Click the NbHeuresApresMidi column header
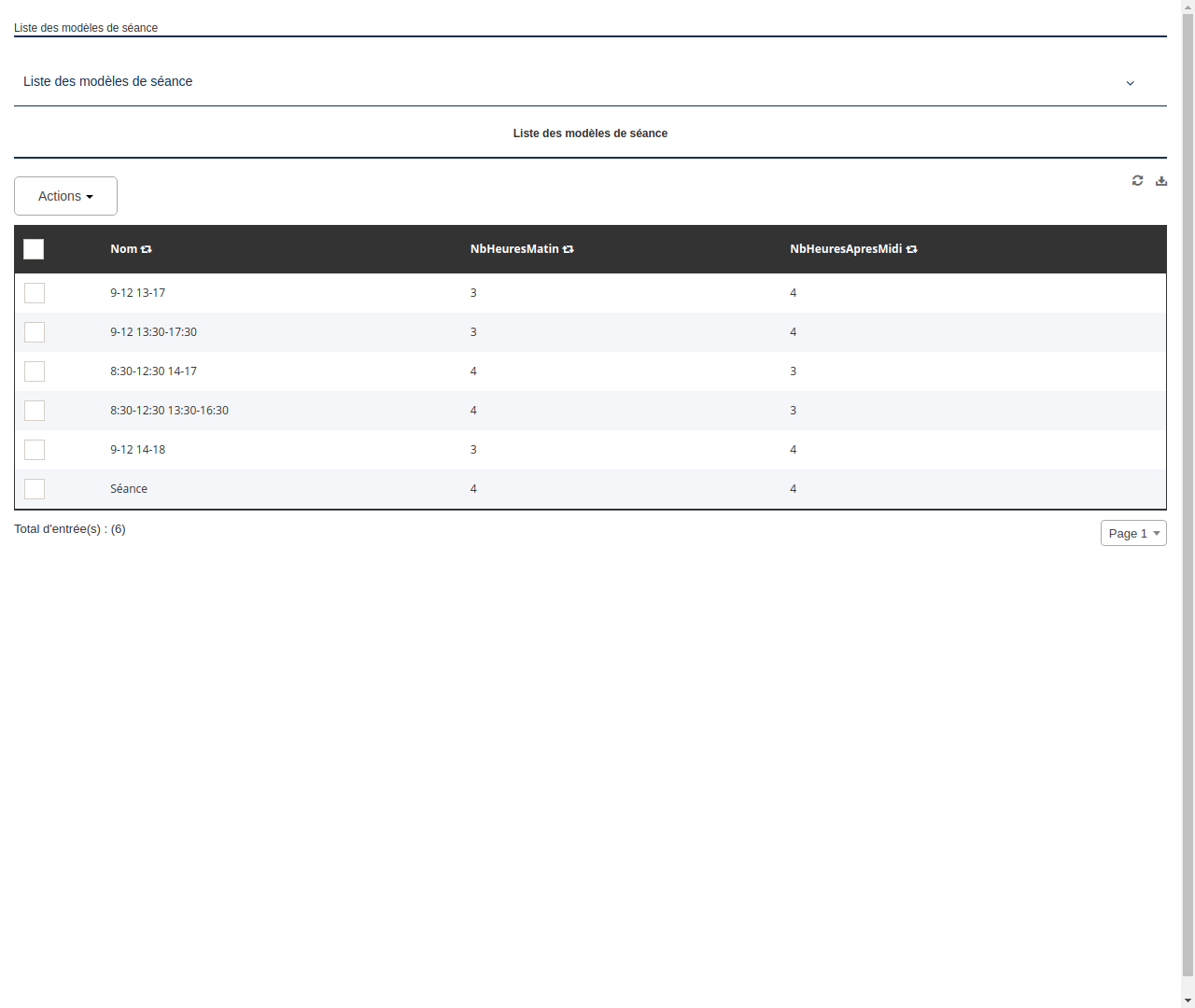This screenshot has height=1008, width=1195. (847, 249)
